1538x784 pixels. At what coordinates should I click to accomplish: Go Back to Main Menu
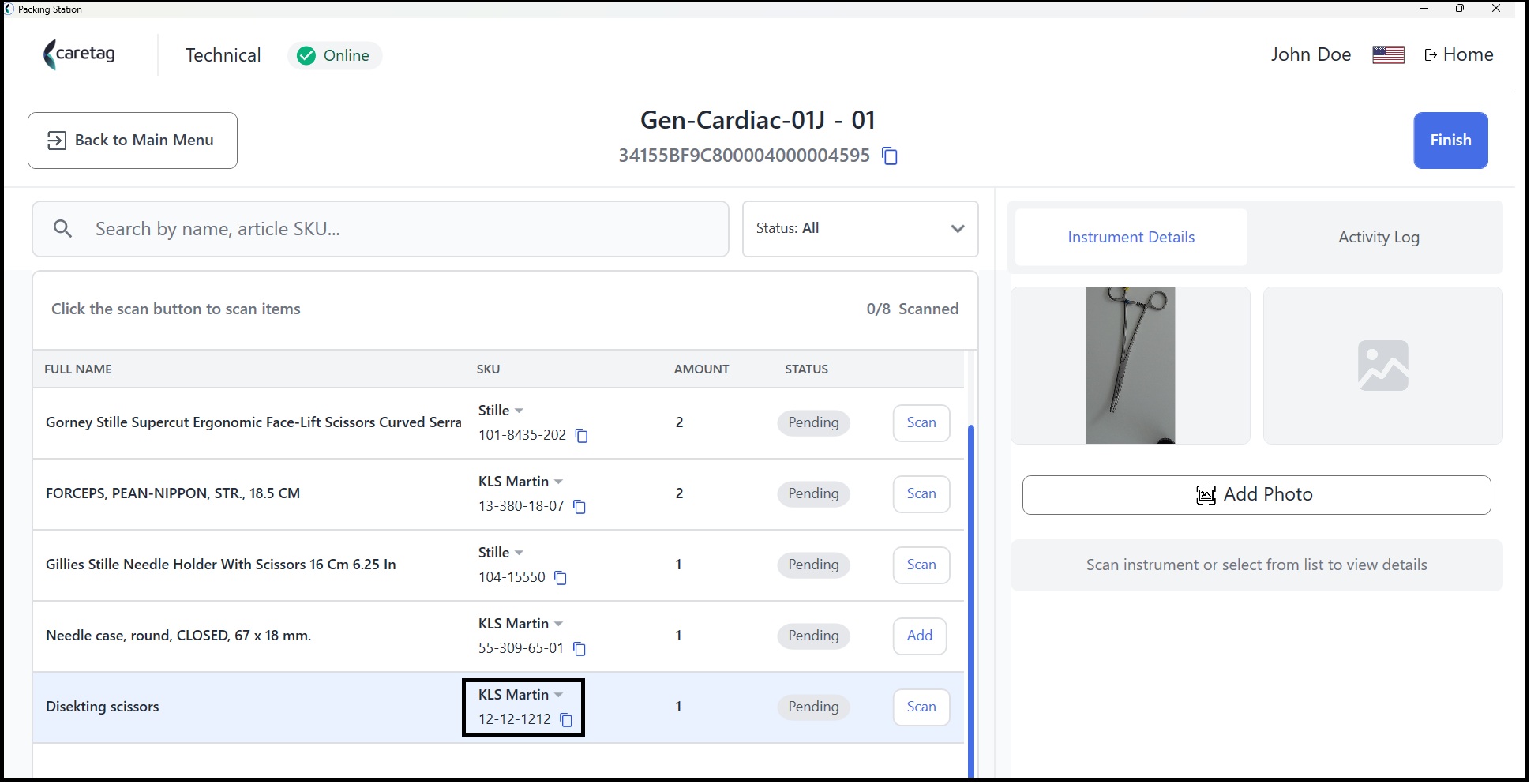[133, 141]
